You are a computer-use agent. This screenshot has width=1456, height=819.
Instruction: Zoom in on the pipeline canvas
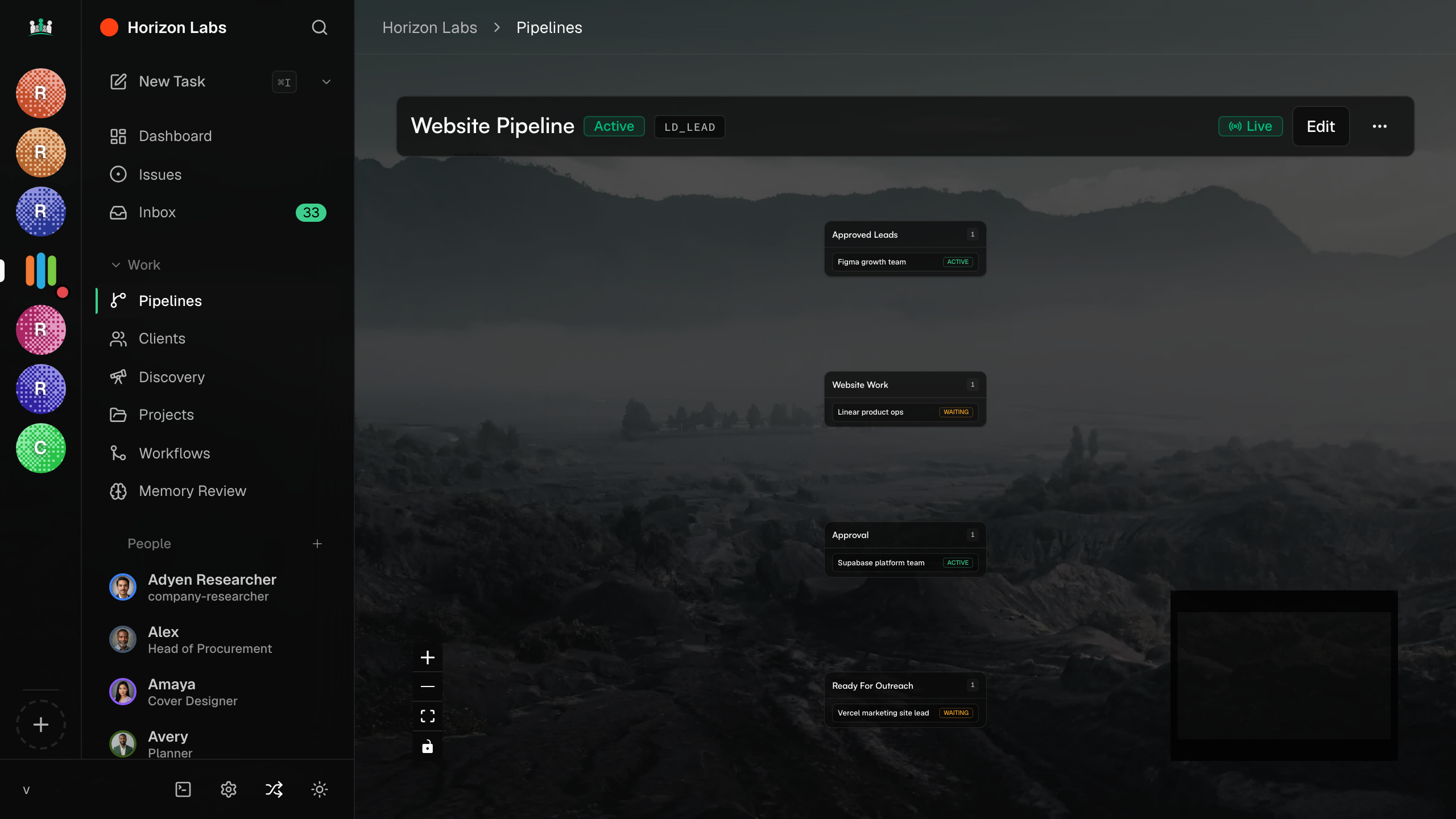[x=428, y=657]
